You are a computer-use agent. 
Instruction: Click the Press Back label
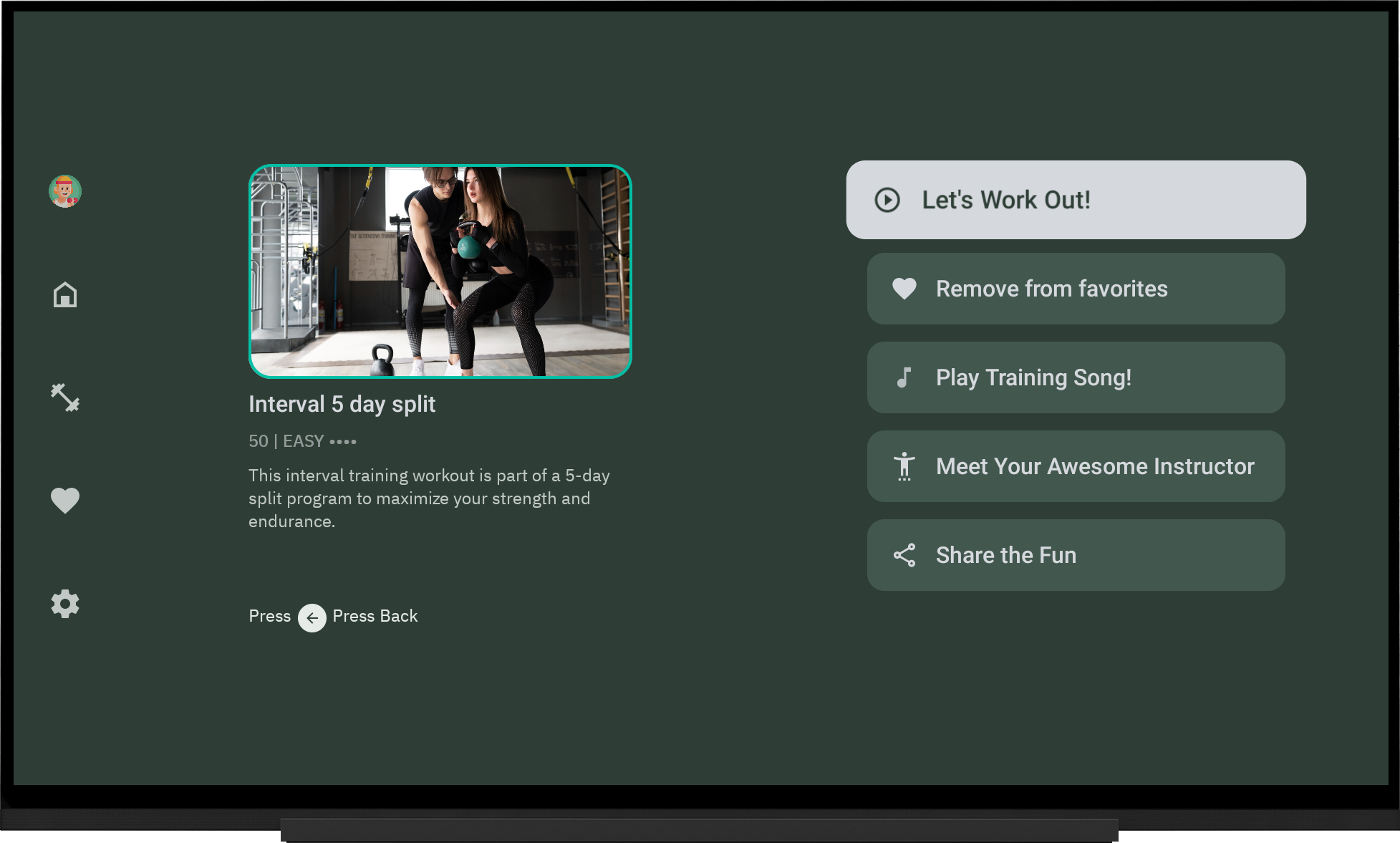click(375, 616)
